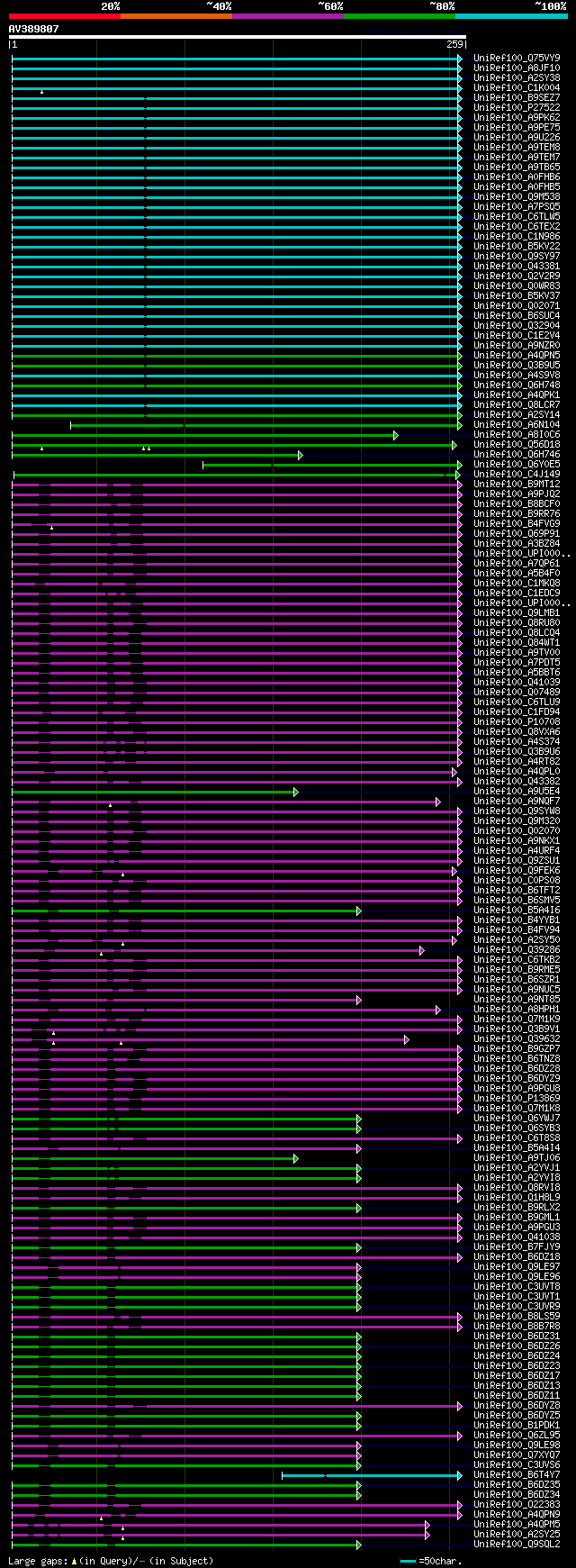Screen dimensions: 576x1568
Task: Click the UniRef100_A7QP61 label
Action: (517, 563)
